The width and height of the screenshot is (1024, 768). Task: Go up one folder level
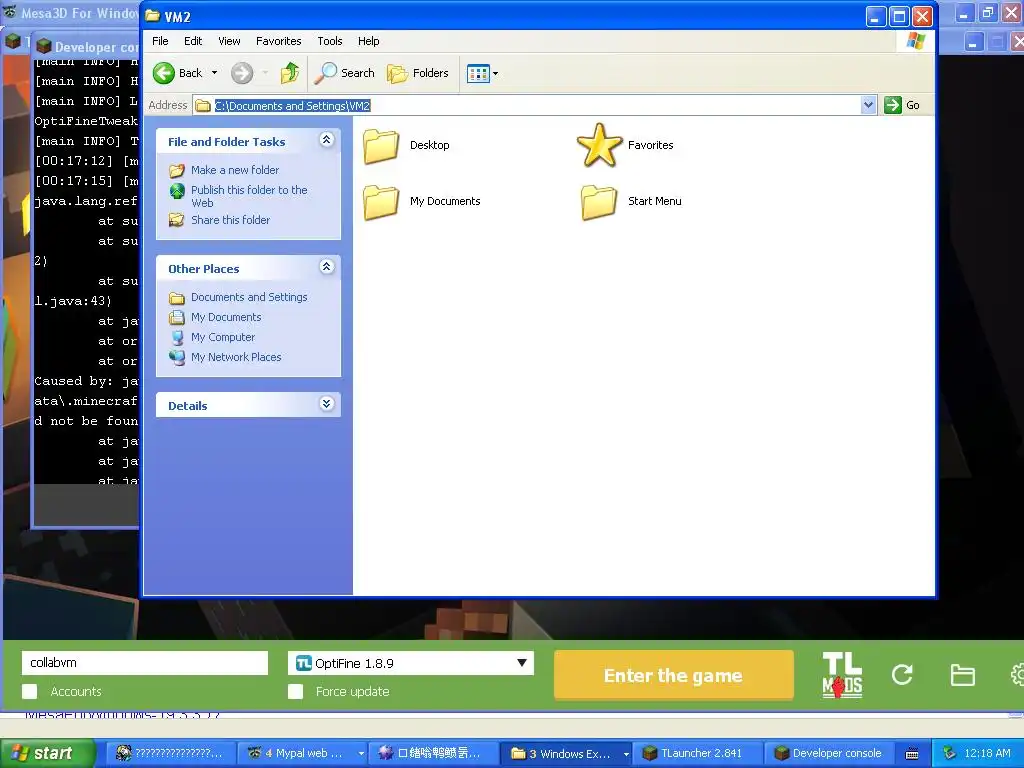289,73
